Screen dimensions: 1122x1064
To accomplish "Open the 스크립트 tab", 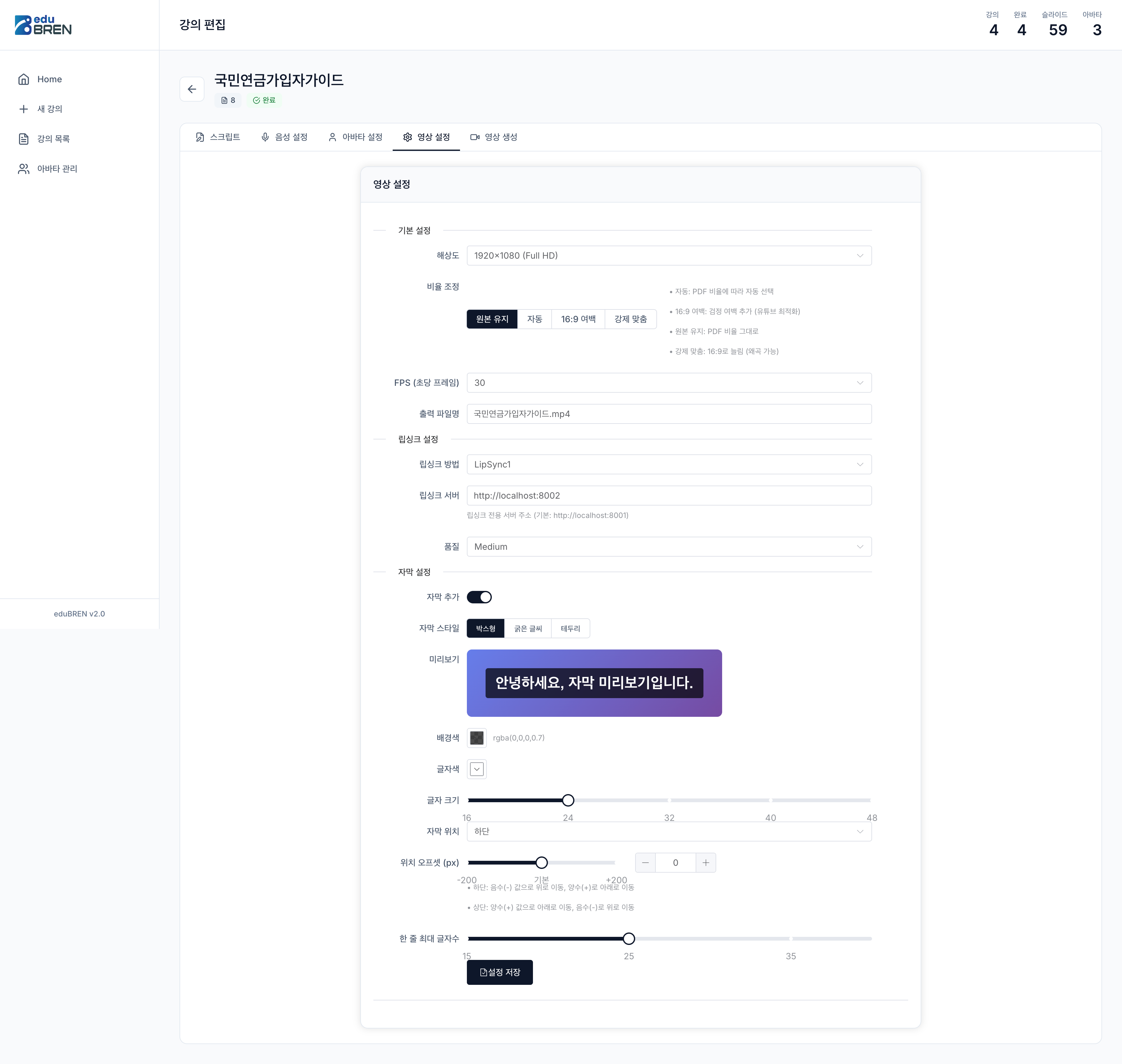I will click(x=218, y=137).
